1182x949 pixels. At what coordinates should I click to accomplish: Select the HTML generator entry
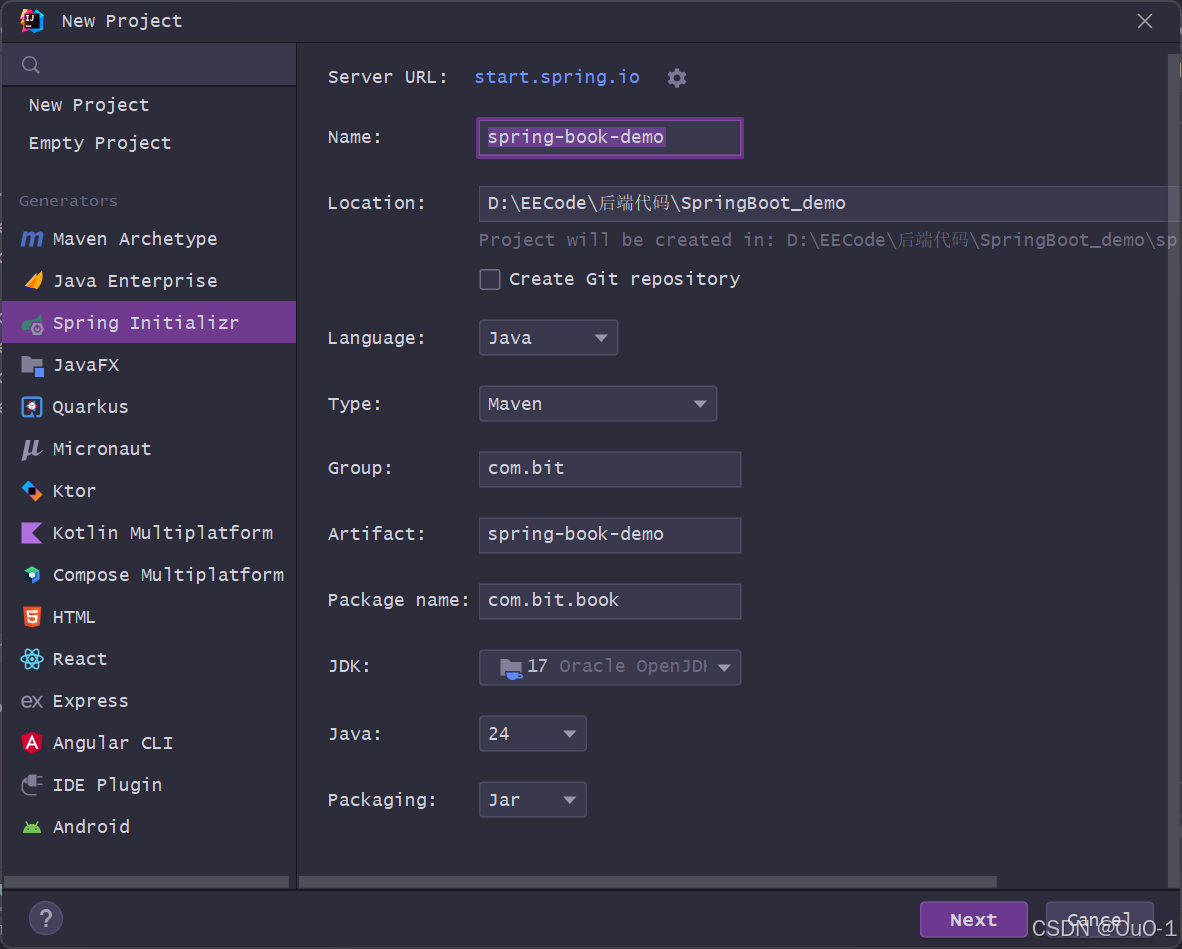click(x=149, y=617)
